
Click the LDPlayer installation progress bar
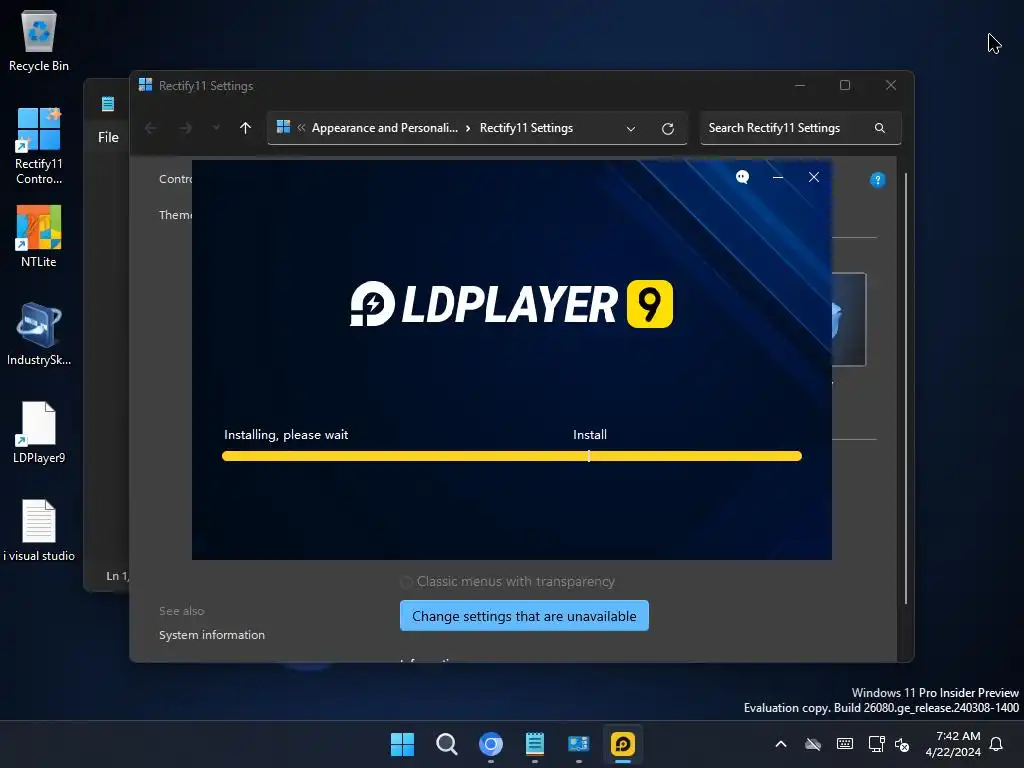click(512, 456)
